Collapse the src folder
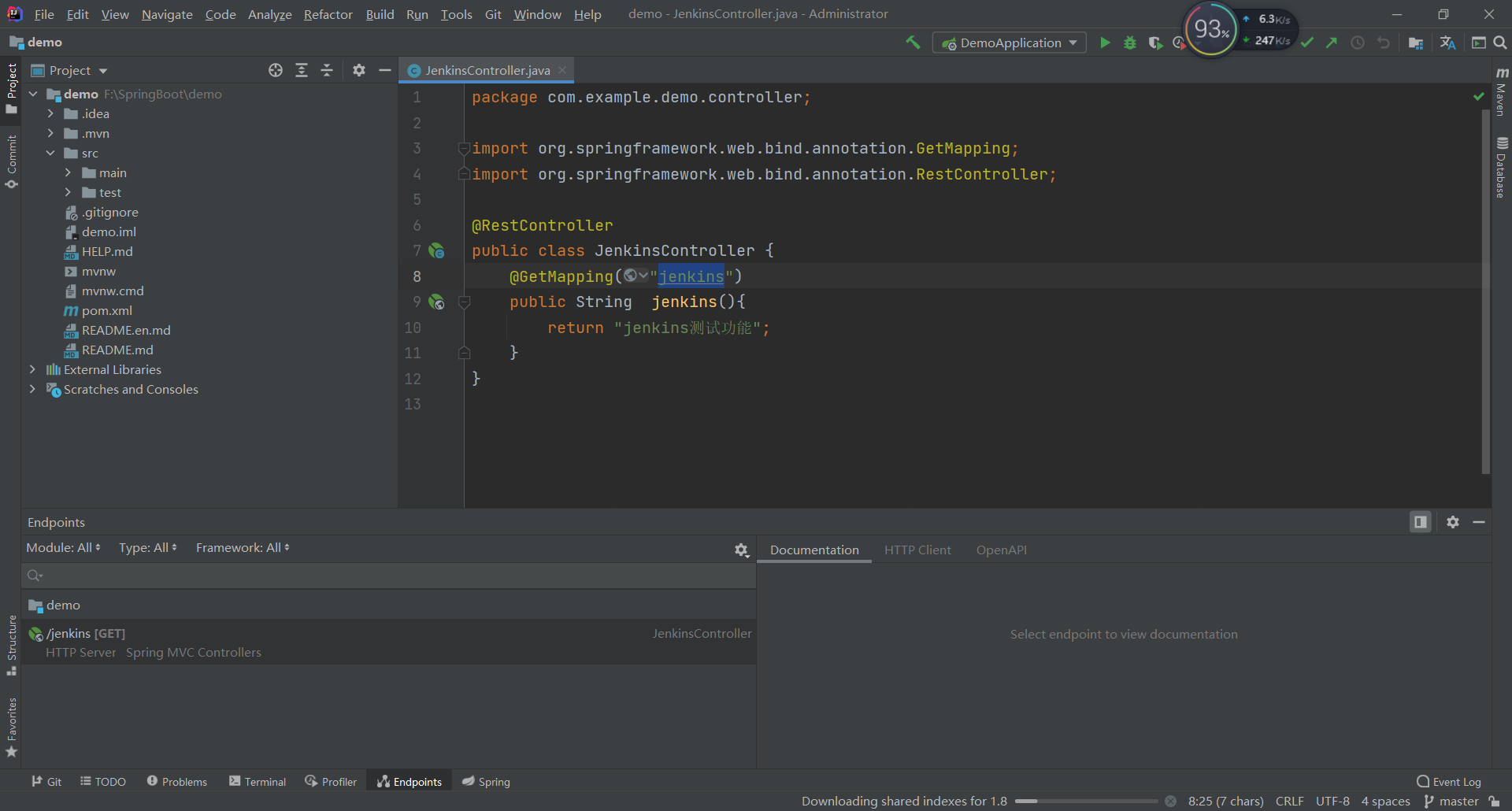 (50, 153)
